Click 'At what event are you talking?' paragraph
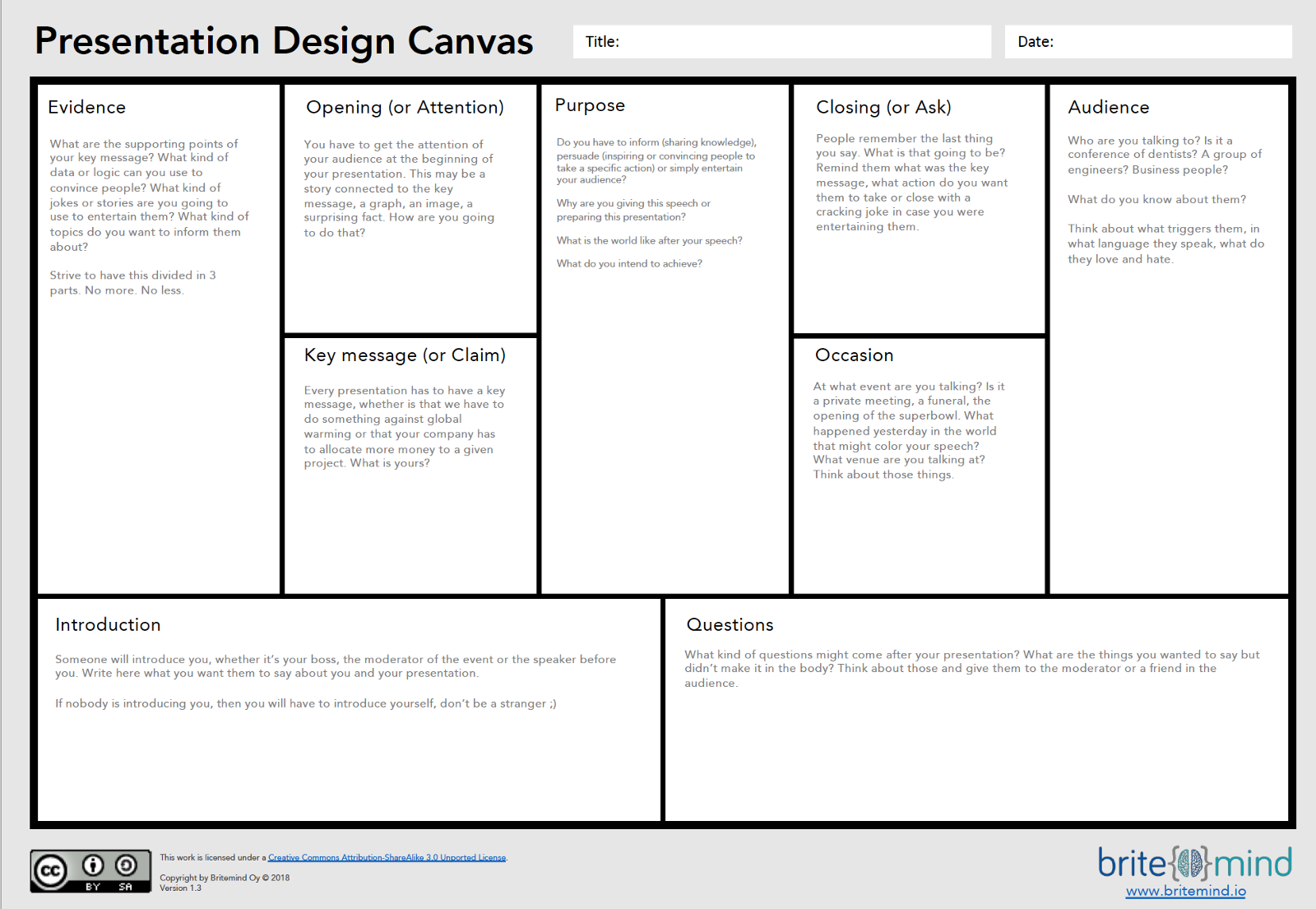 tap(908, 430)
